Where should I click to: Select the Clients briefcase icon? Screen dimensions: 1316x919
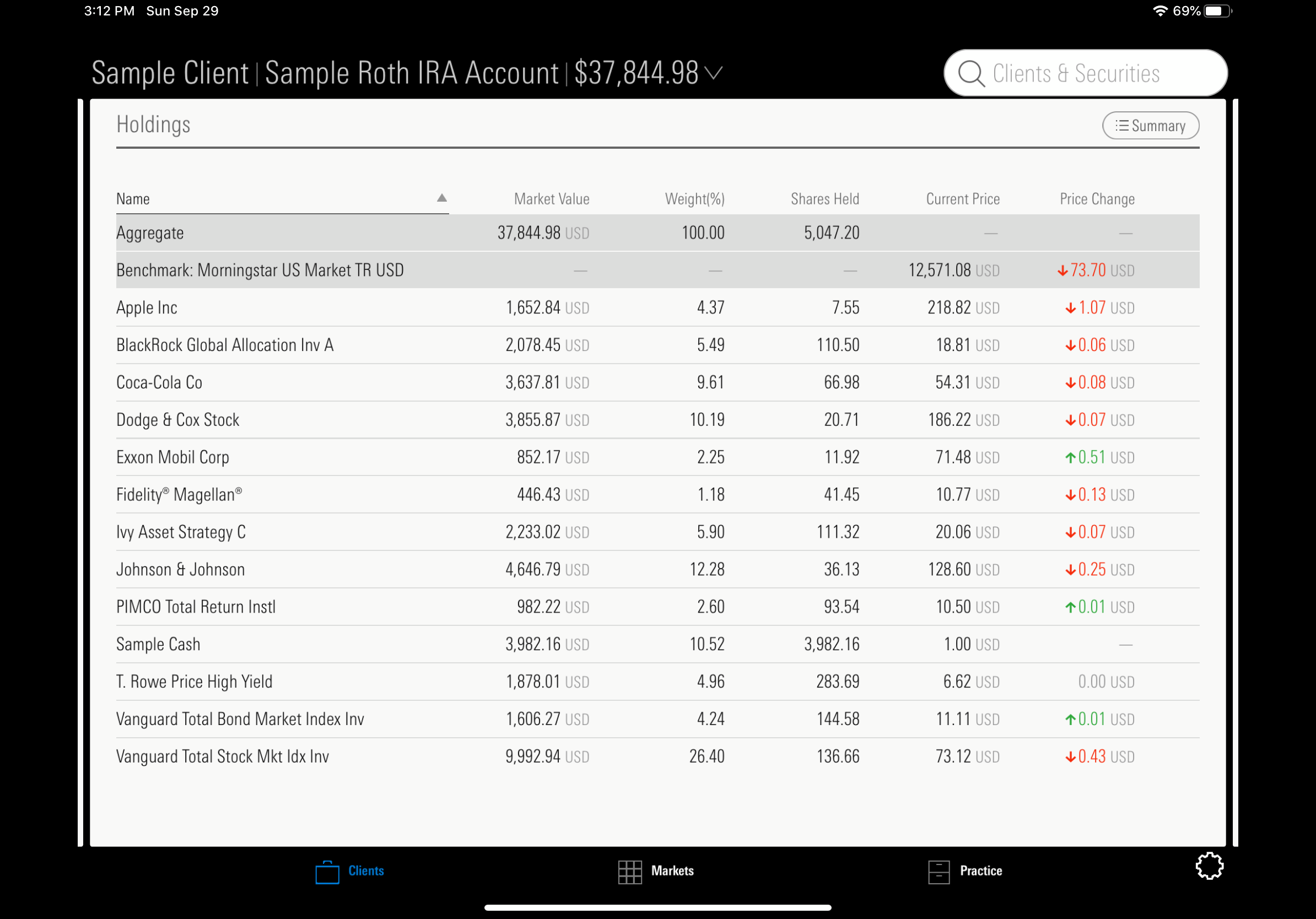point(327,872)
